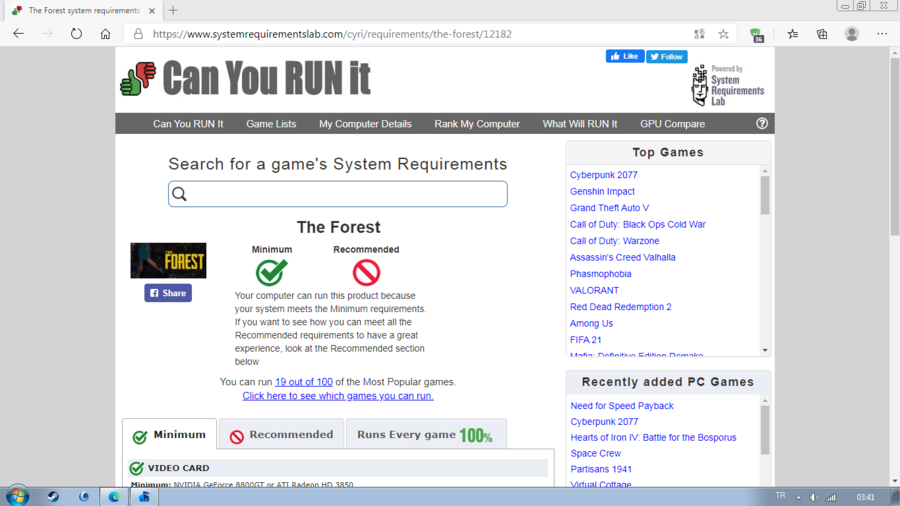Open Call of Duty: Black Ops Cold War
This screenshot has width=900, height=506.
pyautogui.click(x=638, y=224)
